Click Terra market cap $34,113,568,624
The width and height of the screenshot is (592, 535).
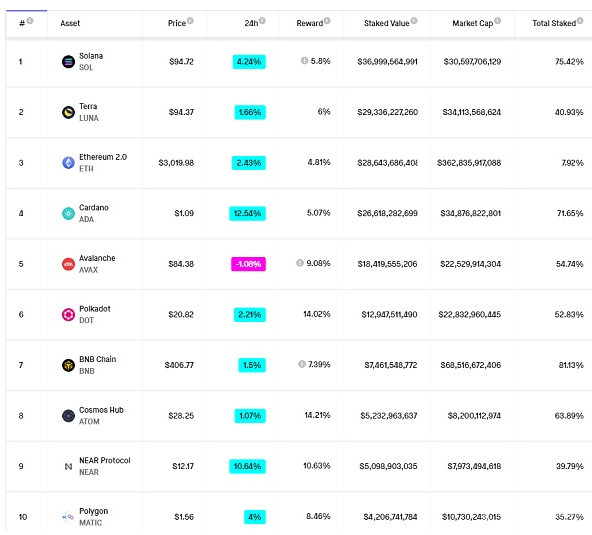(472, 112)
